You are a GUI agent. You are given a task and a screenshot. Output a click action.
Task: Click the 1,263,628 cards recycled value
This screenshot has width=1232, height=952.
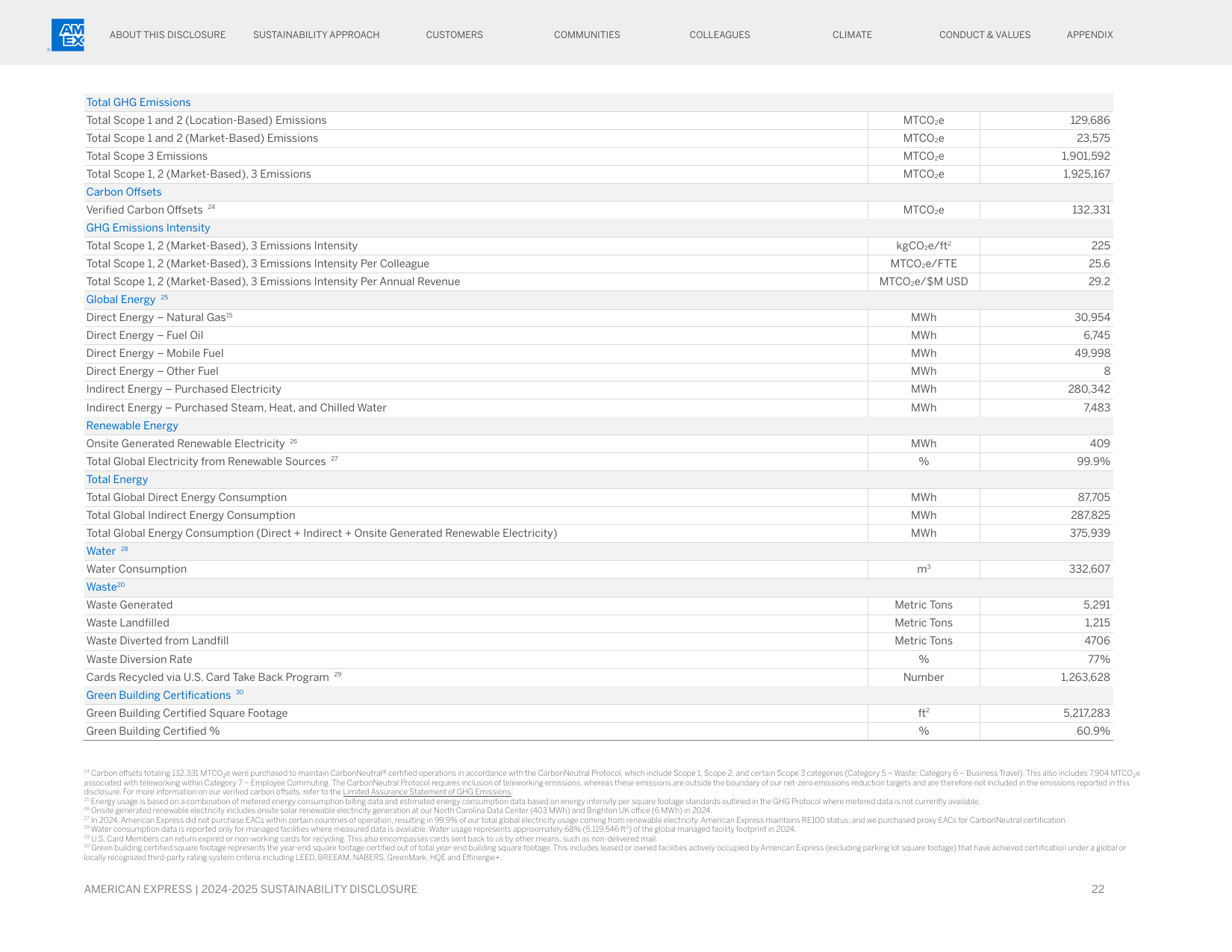pos(1085,677)
